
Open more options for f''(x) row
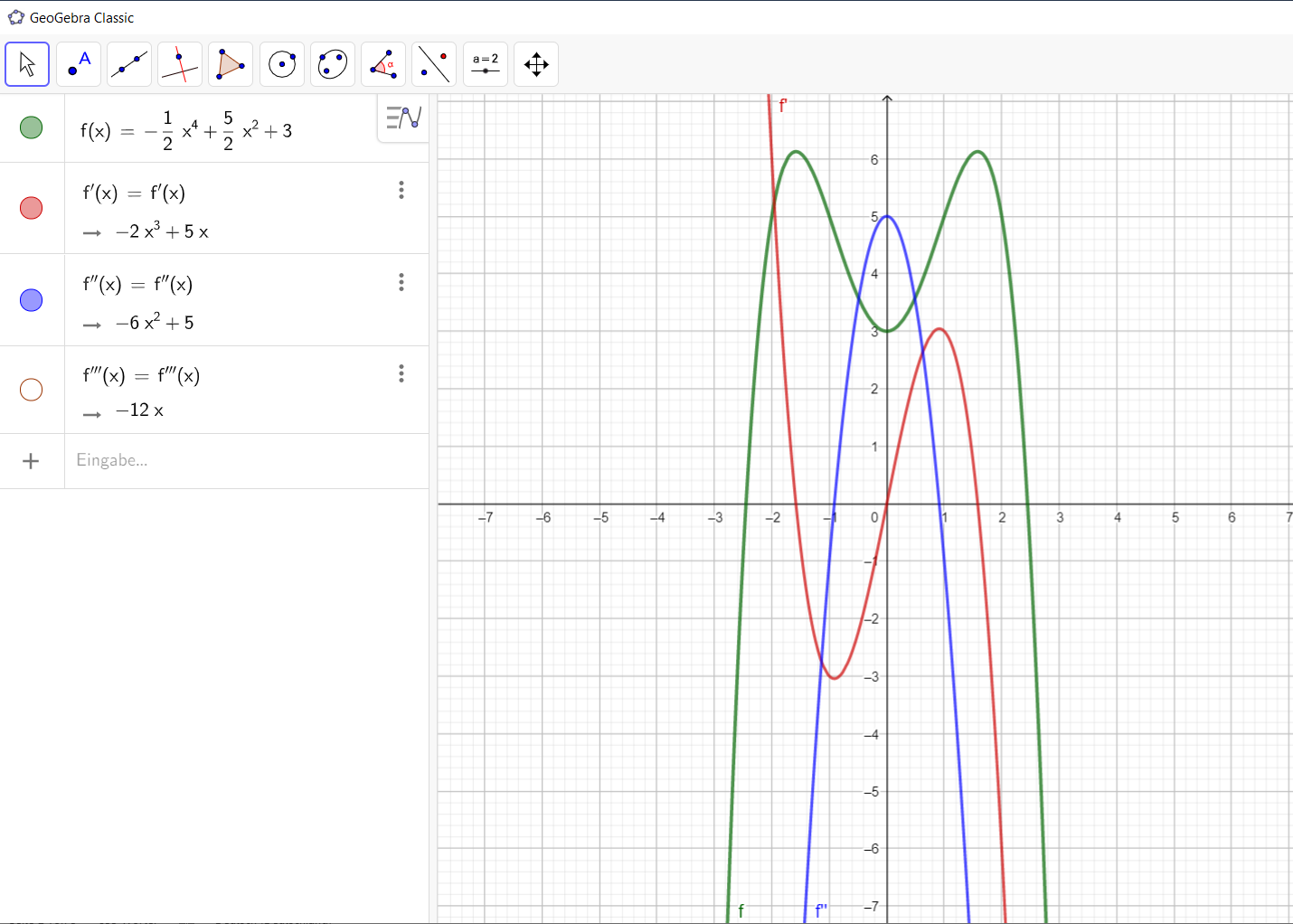[401, 282]
